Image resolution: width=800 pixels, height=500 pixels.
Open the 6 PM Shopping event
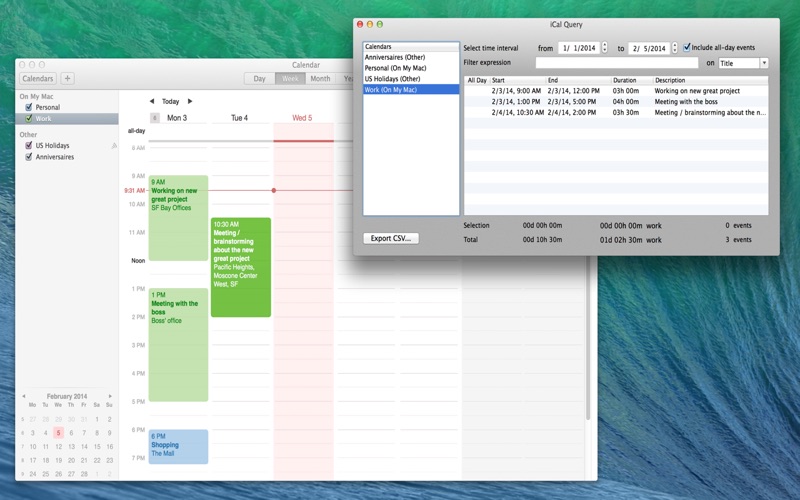pyautogui.click(x=178, y=446)
